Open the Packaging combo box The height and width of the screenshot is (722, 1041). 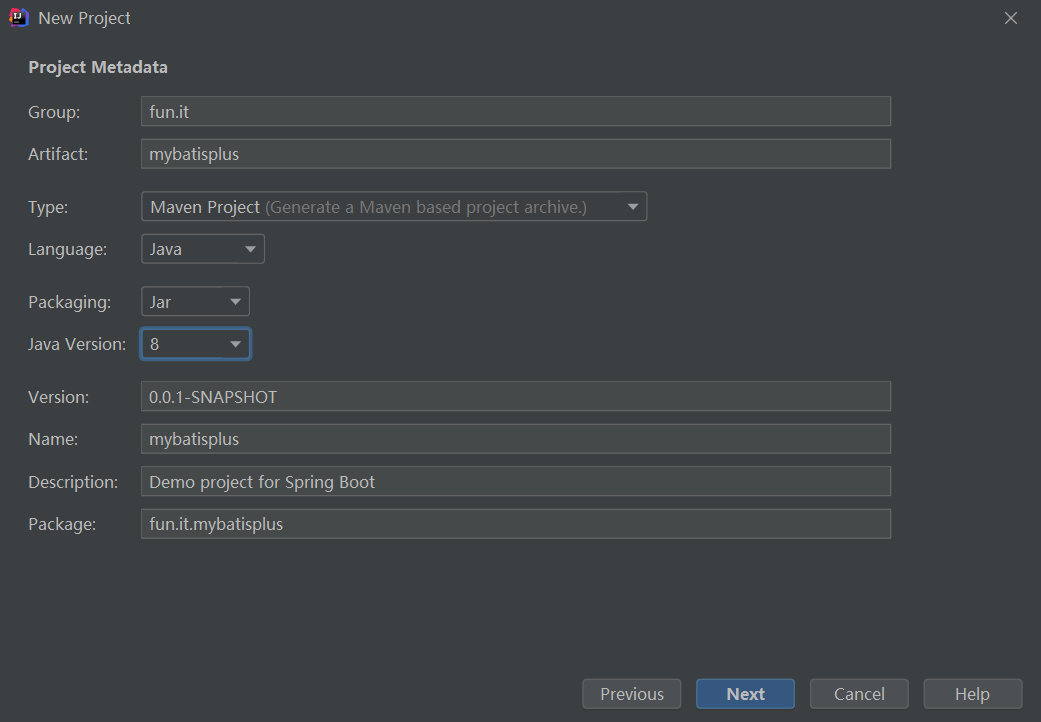tap(195, 302)
